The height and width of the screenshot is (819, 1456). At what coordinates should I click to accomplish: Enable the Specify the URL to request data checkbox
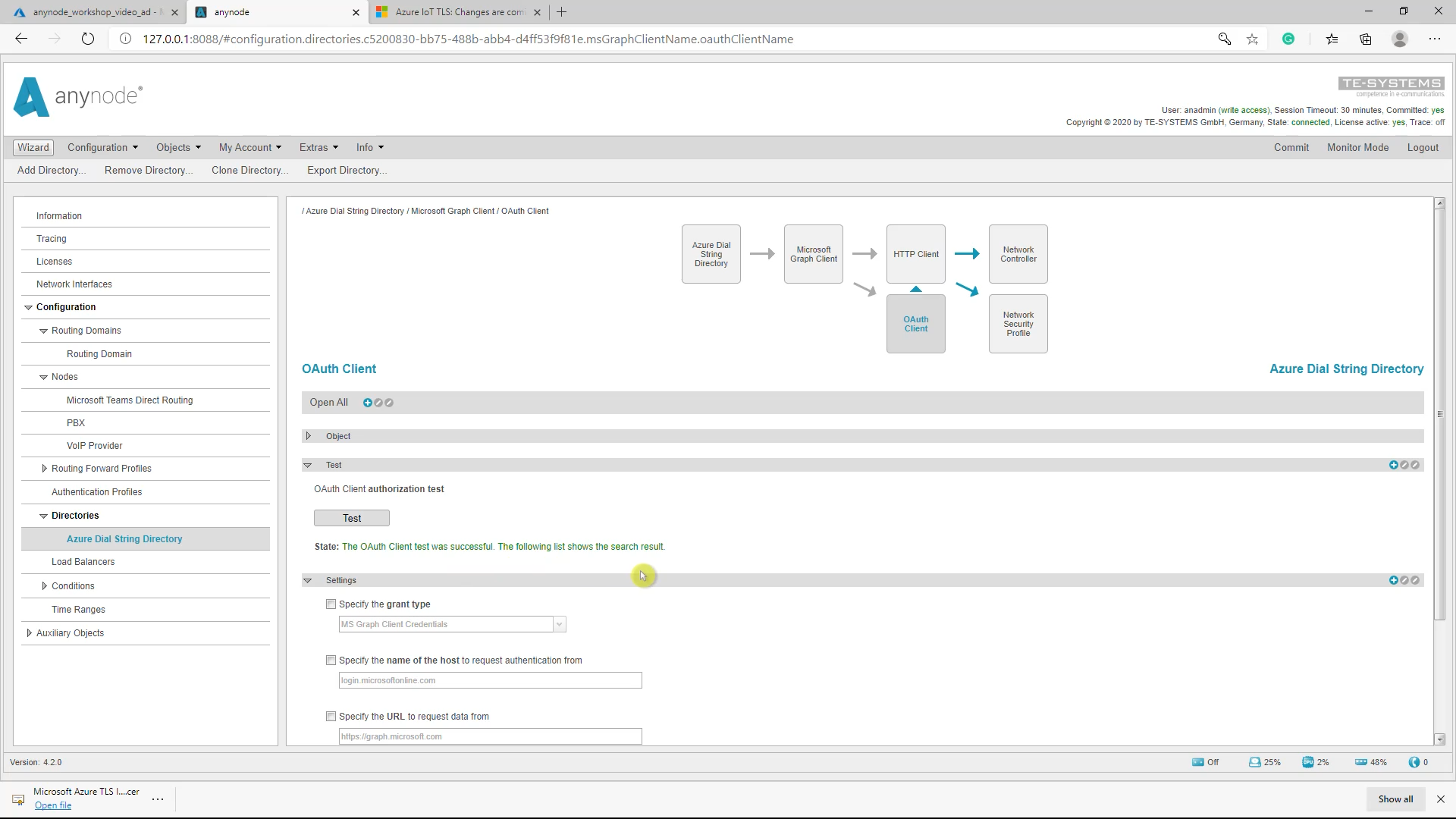point(331,717)
